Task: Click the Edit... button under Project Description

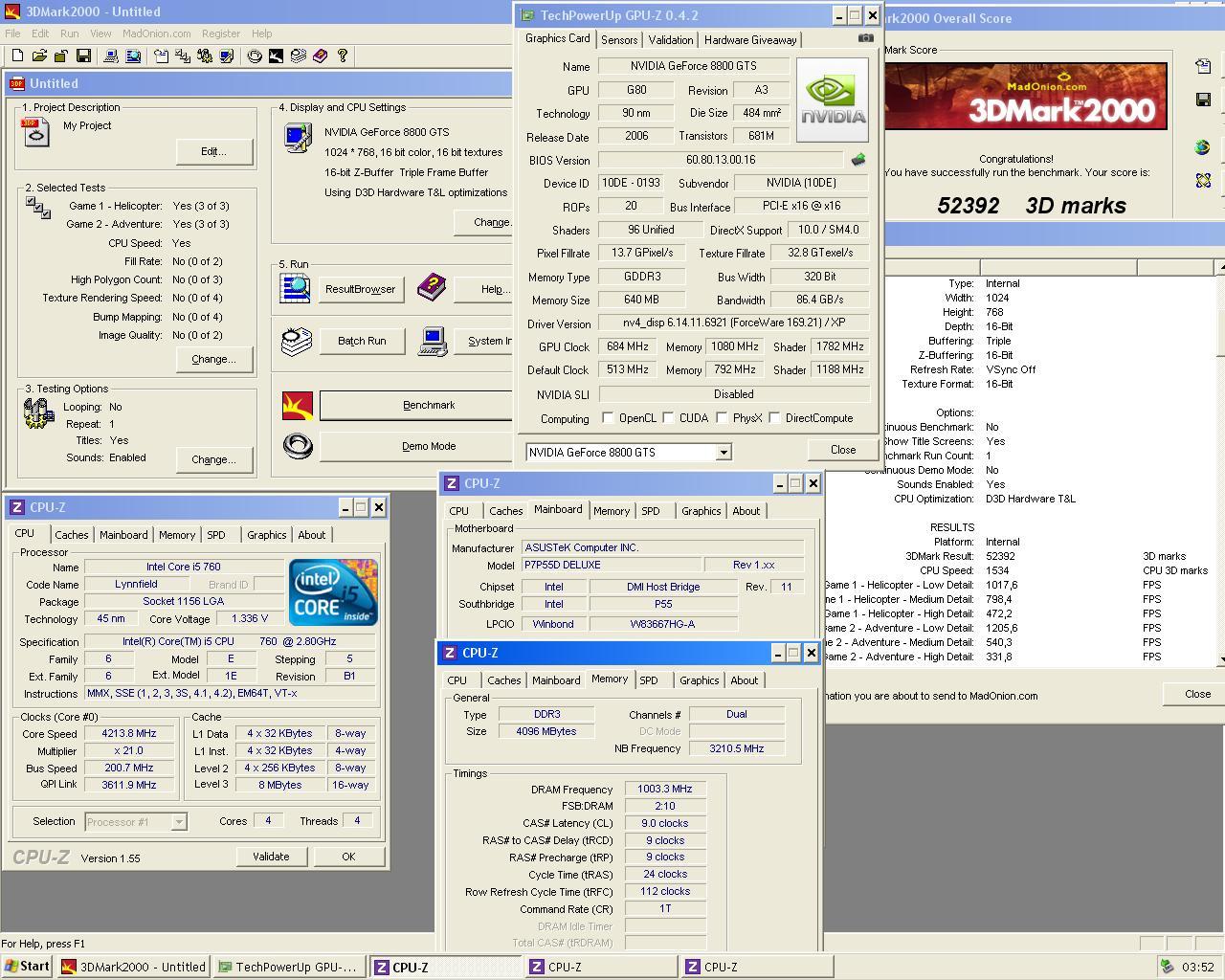Action: tap(214, 151)
